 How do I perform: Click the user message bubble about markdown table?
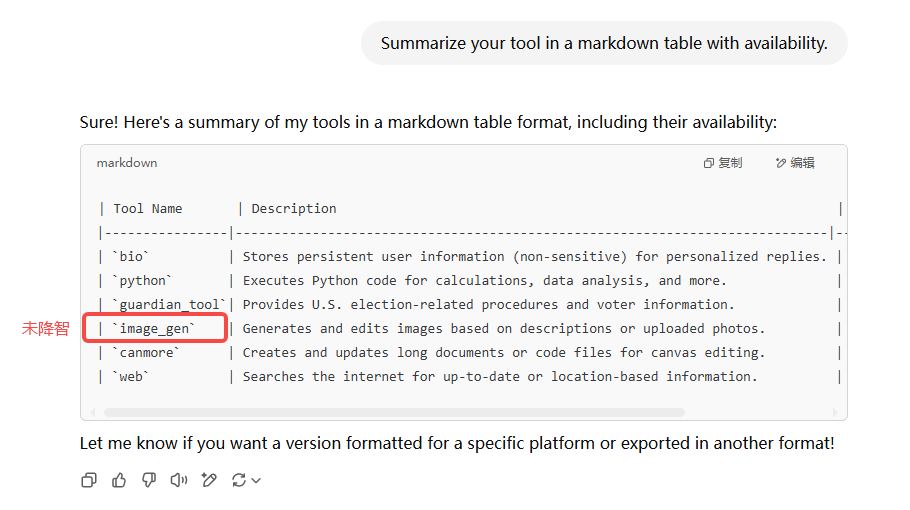click(x=604, y=43)
